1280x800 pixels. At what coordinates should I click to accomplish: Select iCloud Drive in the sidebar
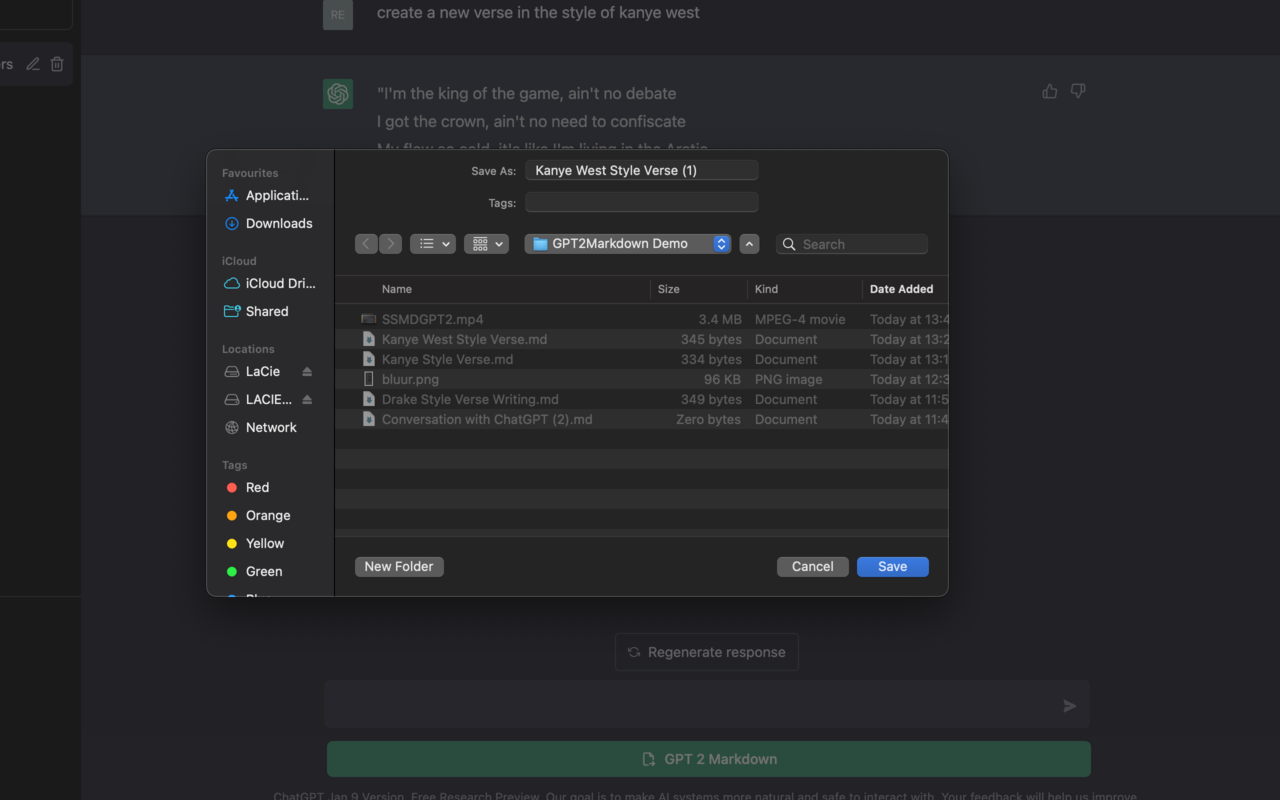277,283
